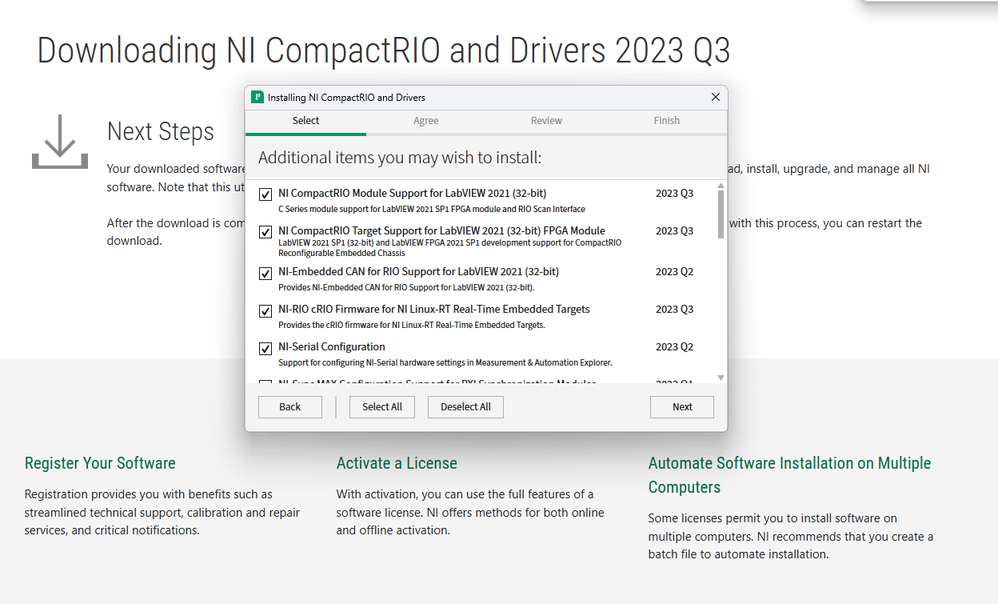Go to the Agree step tab

click(x=426, y=121)
